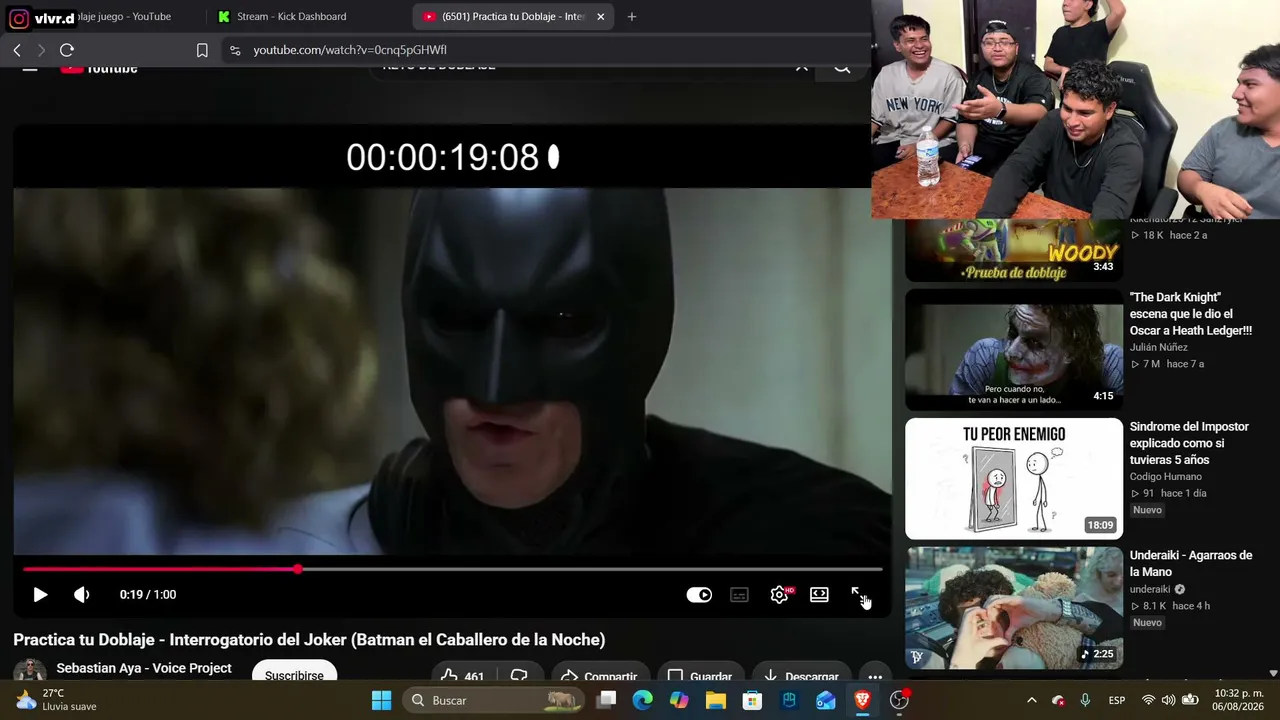Click the Sebastian Aya channel avatar
1280x720 pixels.
pyautogui.click(x=29, y=671)
